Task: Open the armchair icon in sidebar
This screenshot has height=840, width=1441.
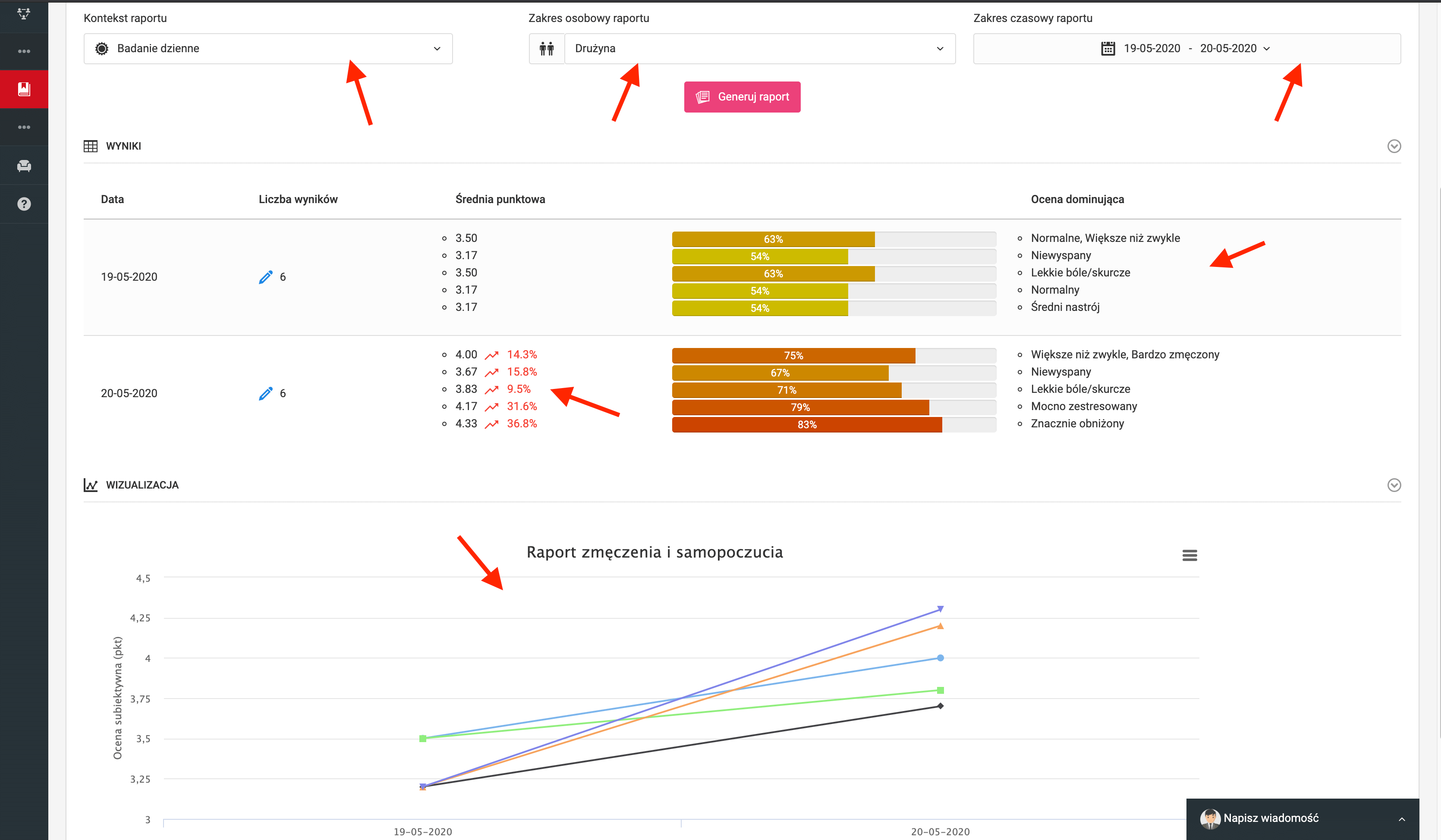Action: pos(24,166)
